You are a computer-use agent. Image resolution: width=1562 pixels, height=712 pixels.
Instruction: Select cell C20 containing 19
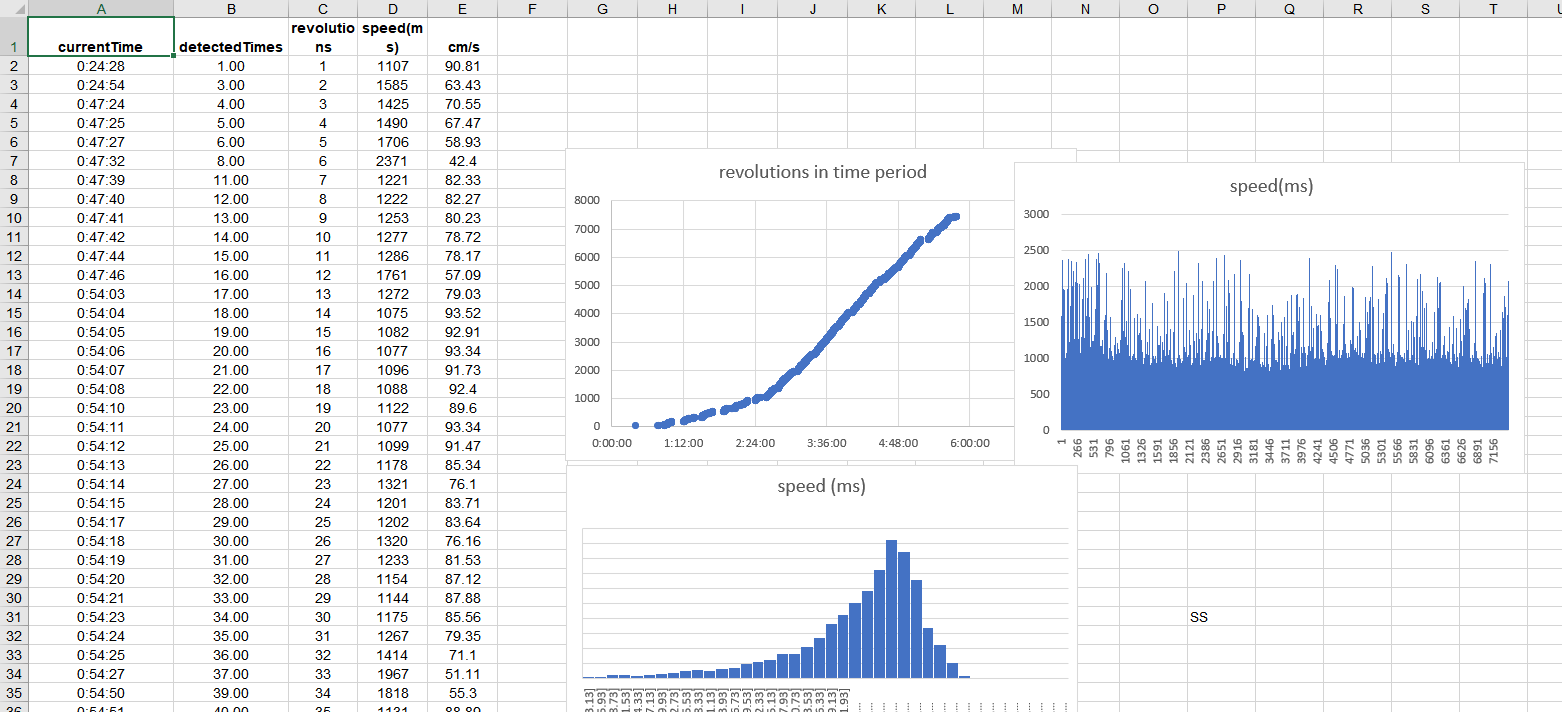322,408
